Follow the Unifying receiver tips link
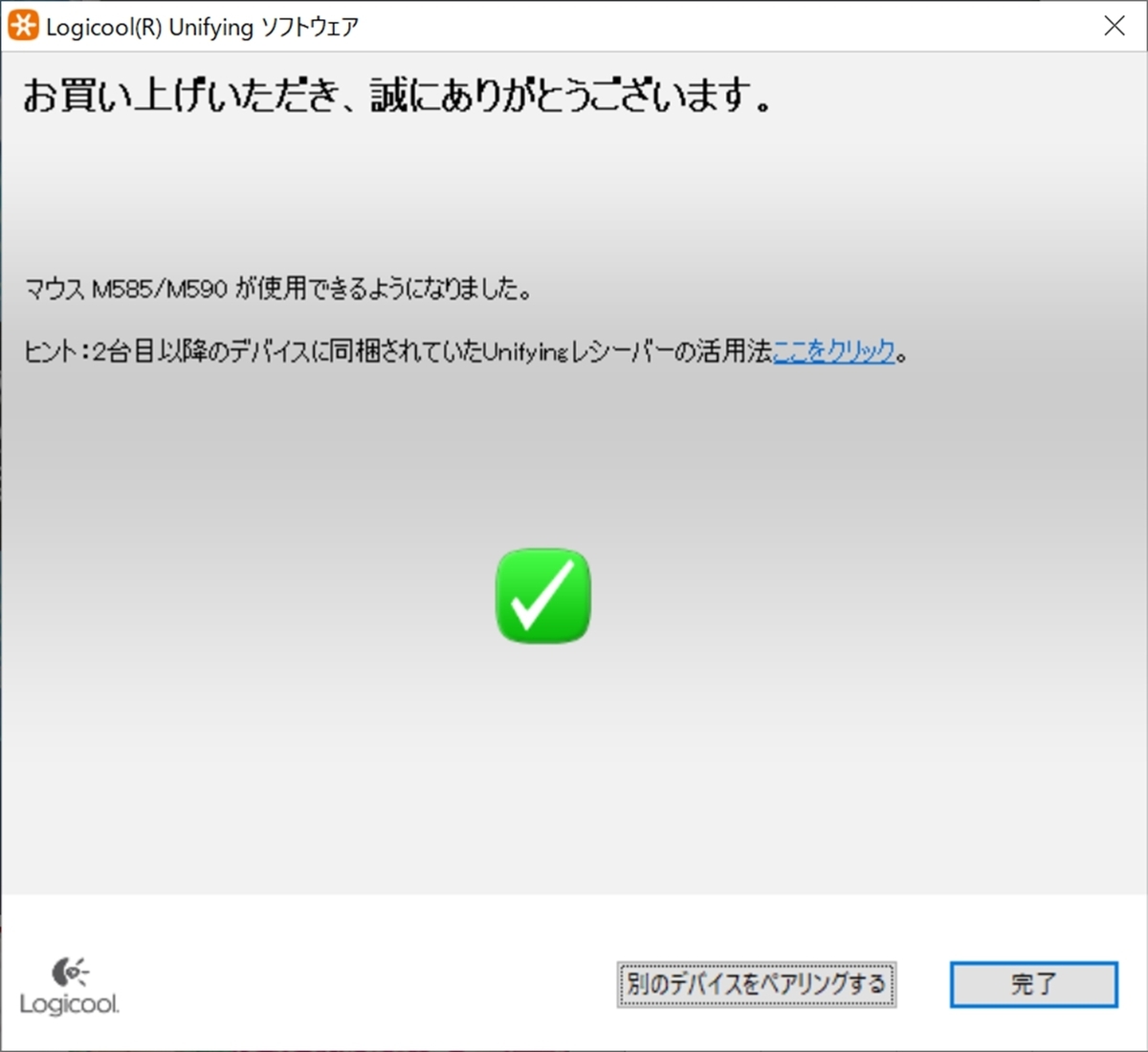Viewport: 1148px width, 1052px height. pyautogui.click(x=836, y=350)
